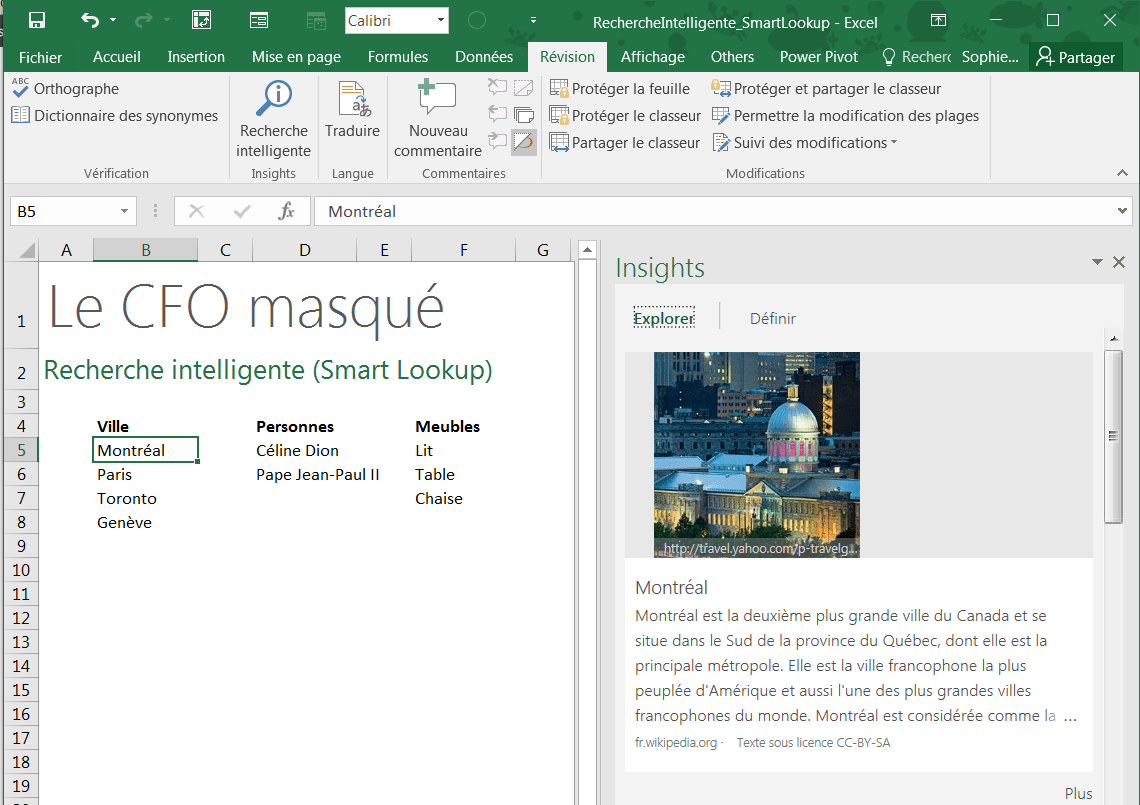Click the Partager share button
The image size is (1140, 805).
pyautogui.click(x=1075, y=57)
